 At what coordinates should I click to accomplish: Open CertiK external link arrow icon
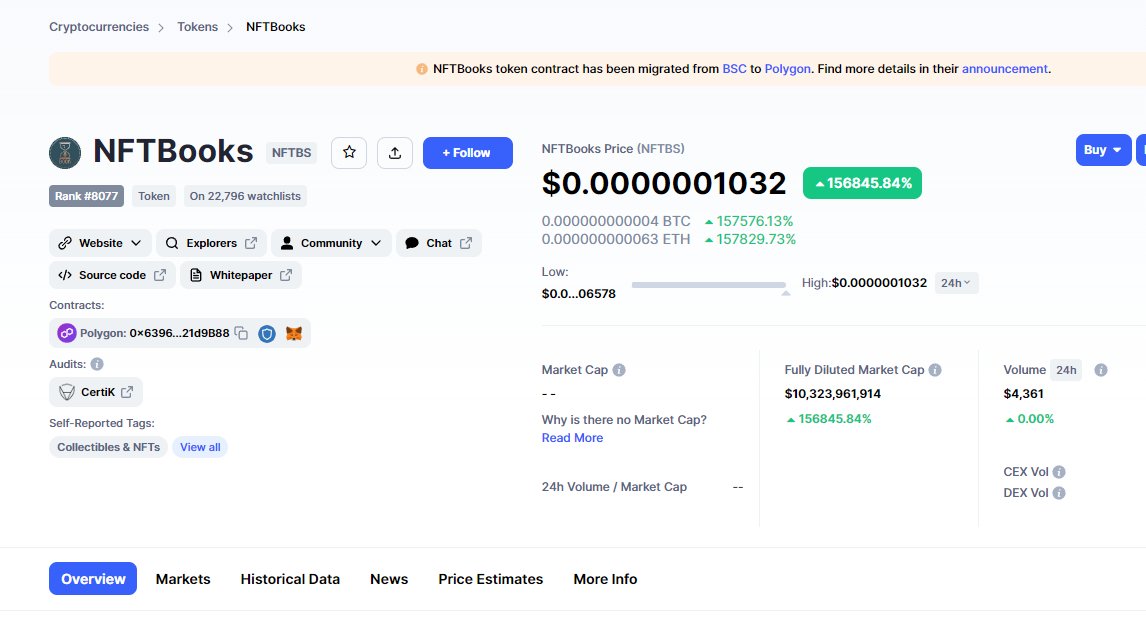(127, 392)
